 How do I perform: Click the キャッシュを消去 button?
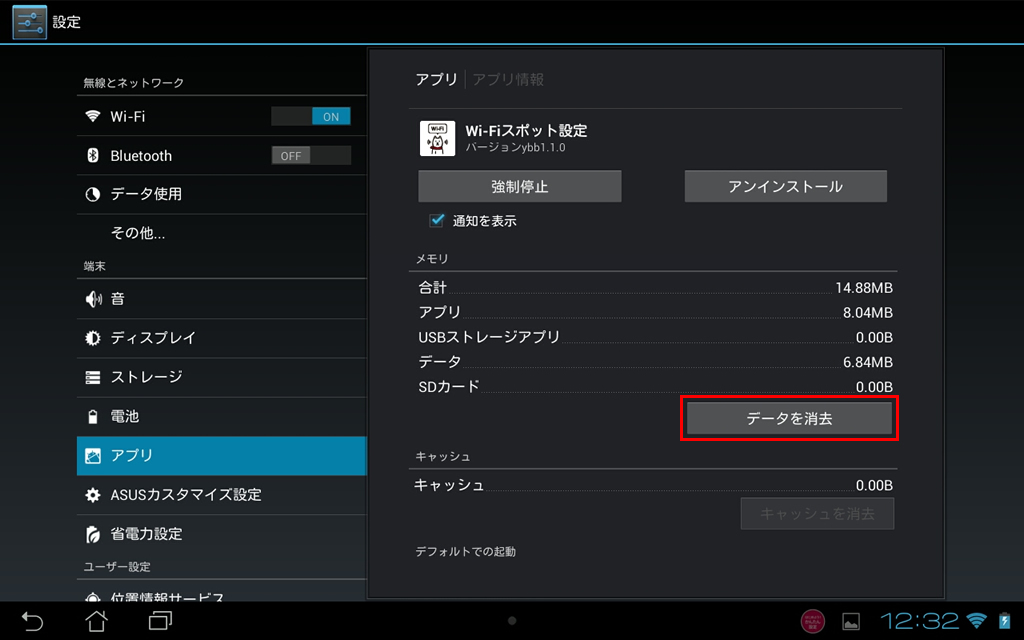(x=817, y=514)
